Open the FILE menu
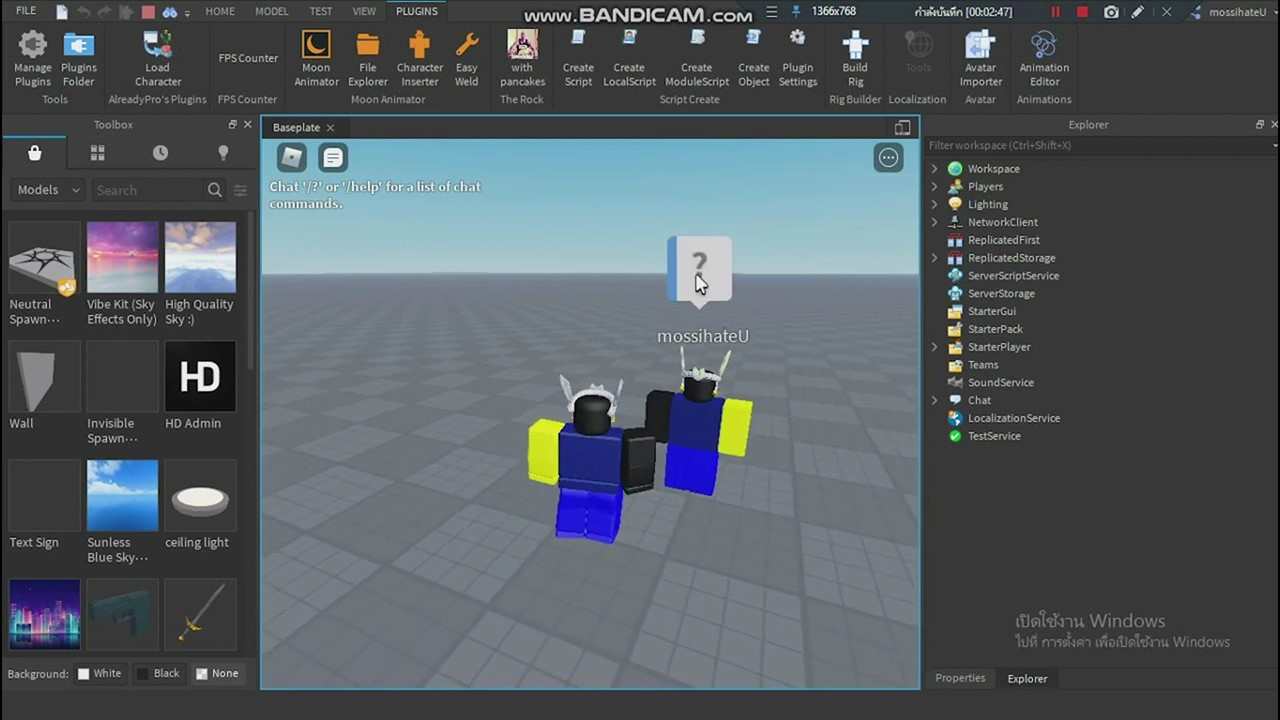The image size is (1280, 720). (x=26, y=11)
